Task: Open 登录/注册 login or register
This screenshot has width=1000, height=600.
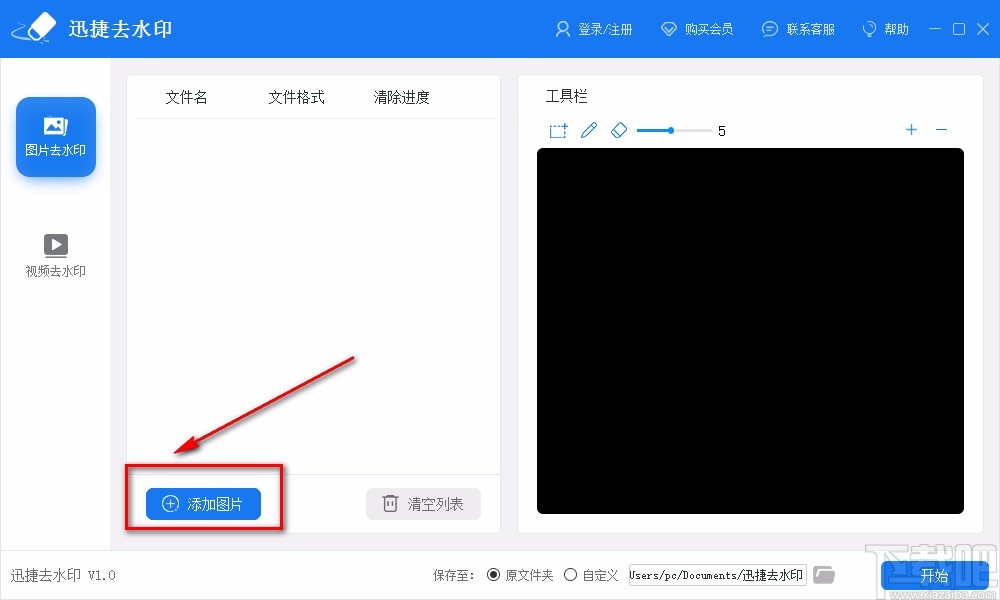Action: coord(594,29)
